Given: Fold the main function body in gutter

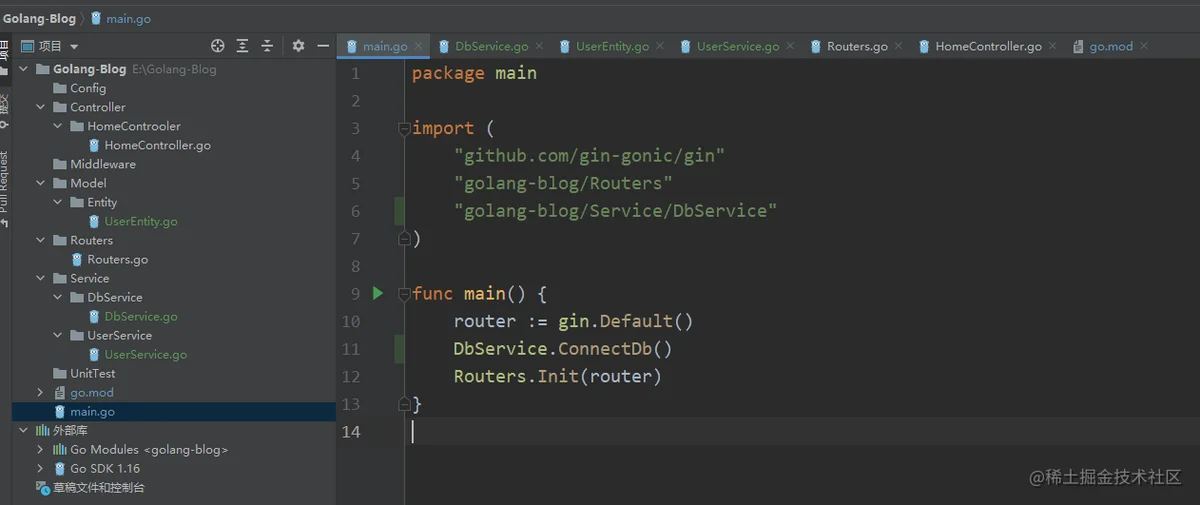Looking at the screenshot, I should tap(404, 294).
